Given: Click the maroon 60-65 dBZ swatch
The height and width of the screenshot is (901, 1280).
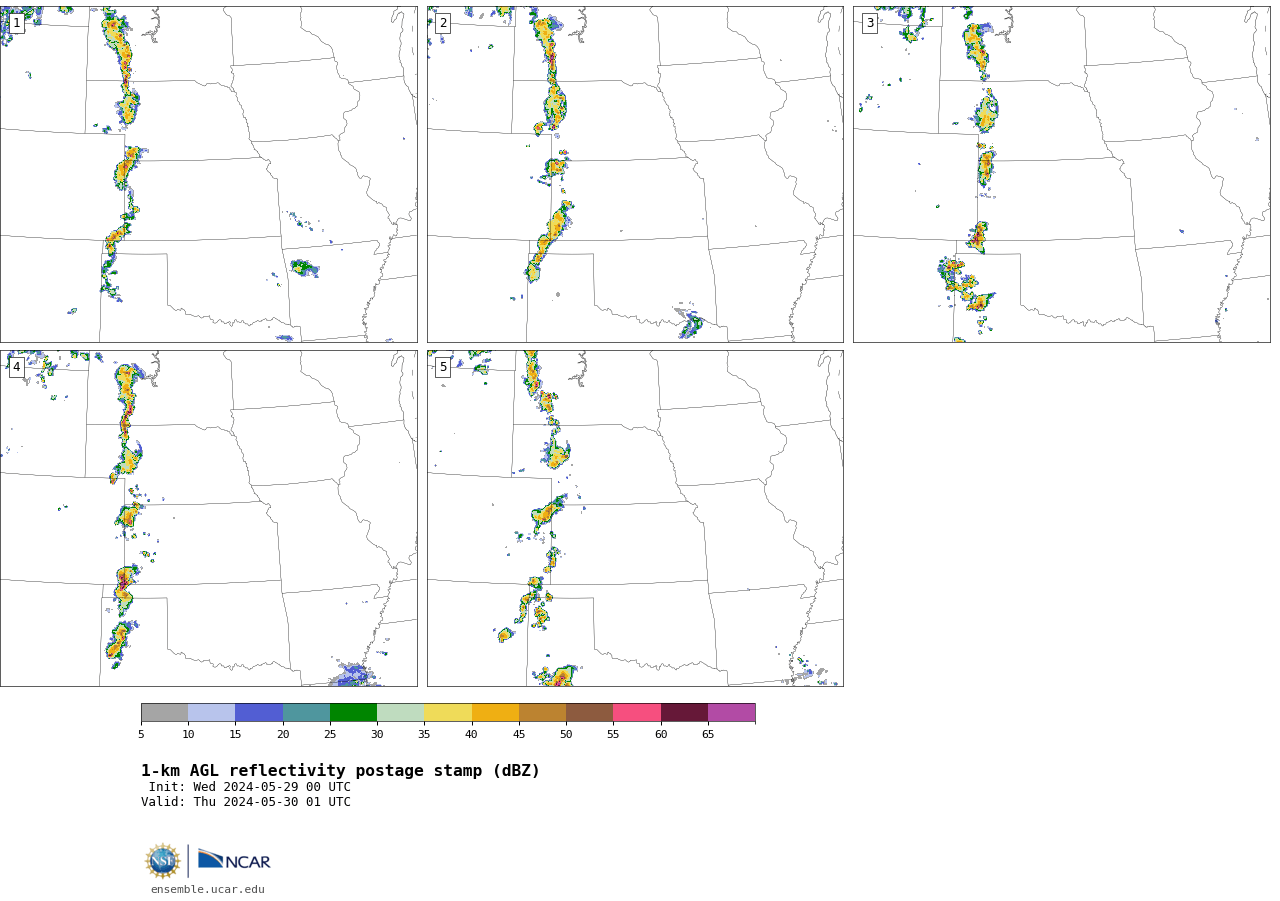Looking at the screenshot, I should coord(684,712).
